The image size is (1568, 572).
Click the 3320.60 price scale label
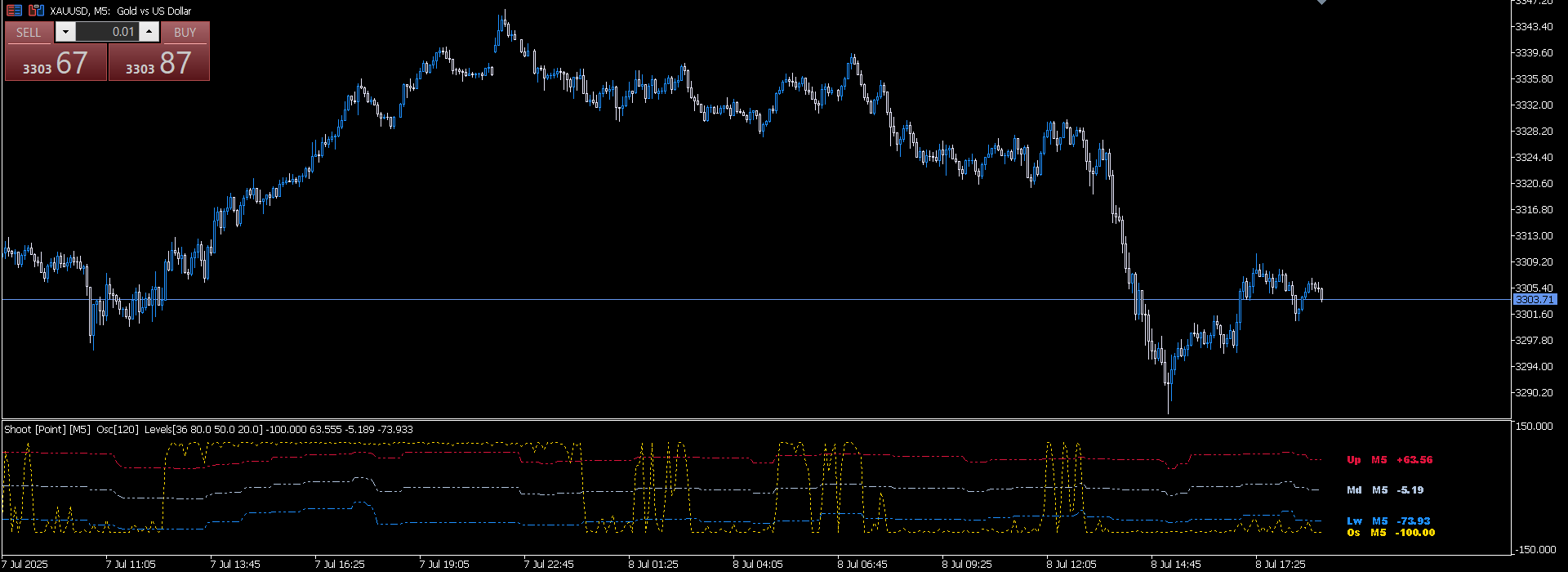pyautogui.click(x=1534, y=184)
